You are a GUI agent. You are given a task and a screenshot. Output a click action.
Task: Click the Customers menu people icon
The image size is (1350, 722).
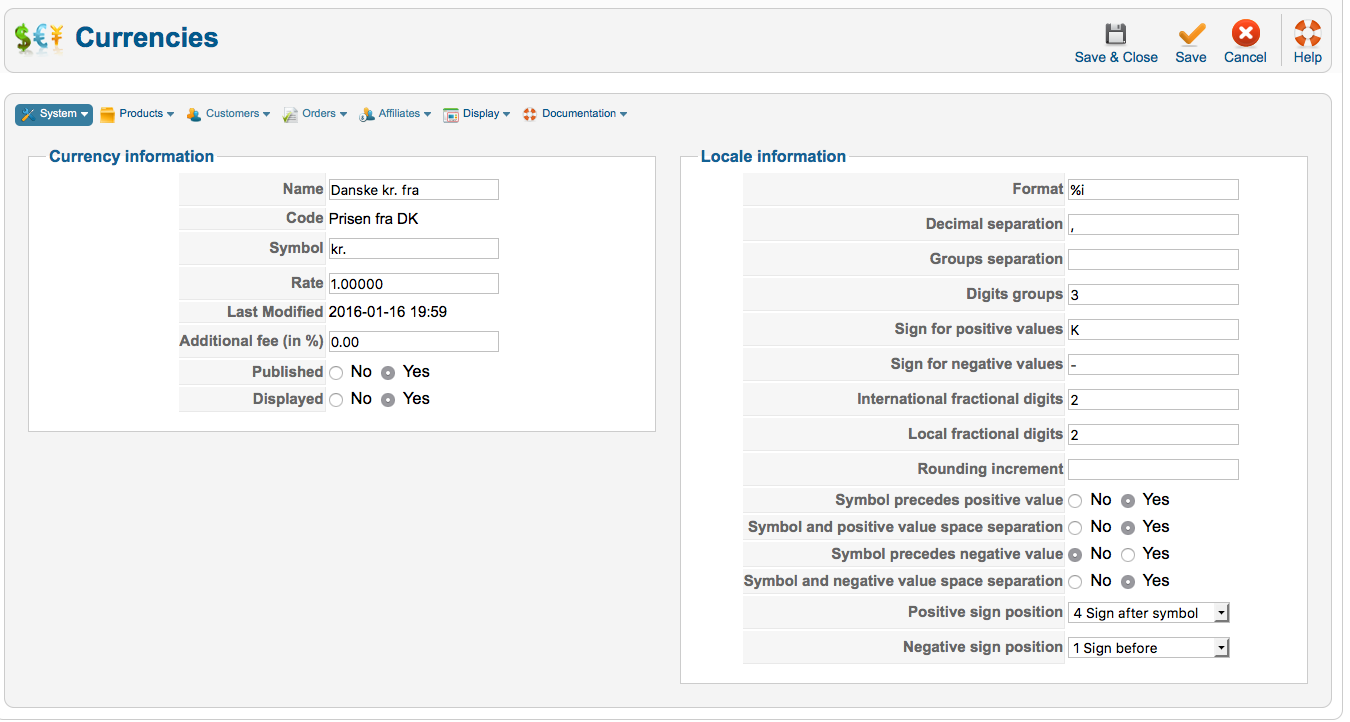194,114
